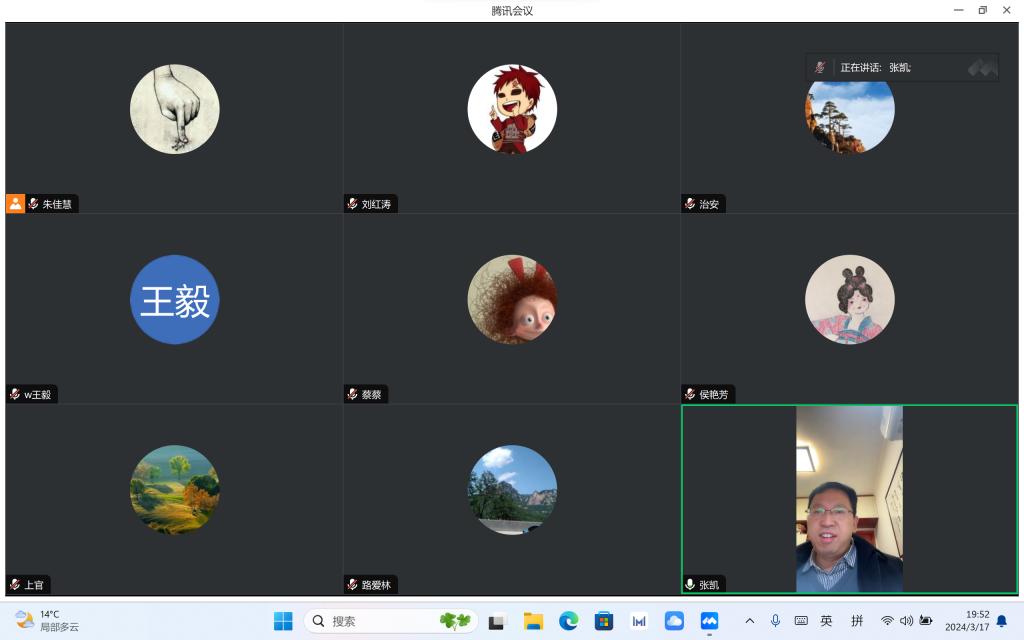The height and width of the screenshot is (640, 1024).
Task: Click the muted mic icon beside 朱佳慧
Action: tap(33, 204)
